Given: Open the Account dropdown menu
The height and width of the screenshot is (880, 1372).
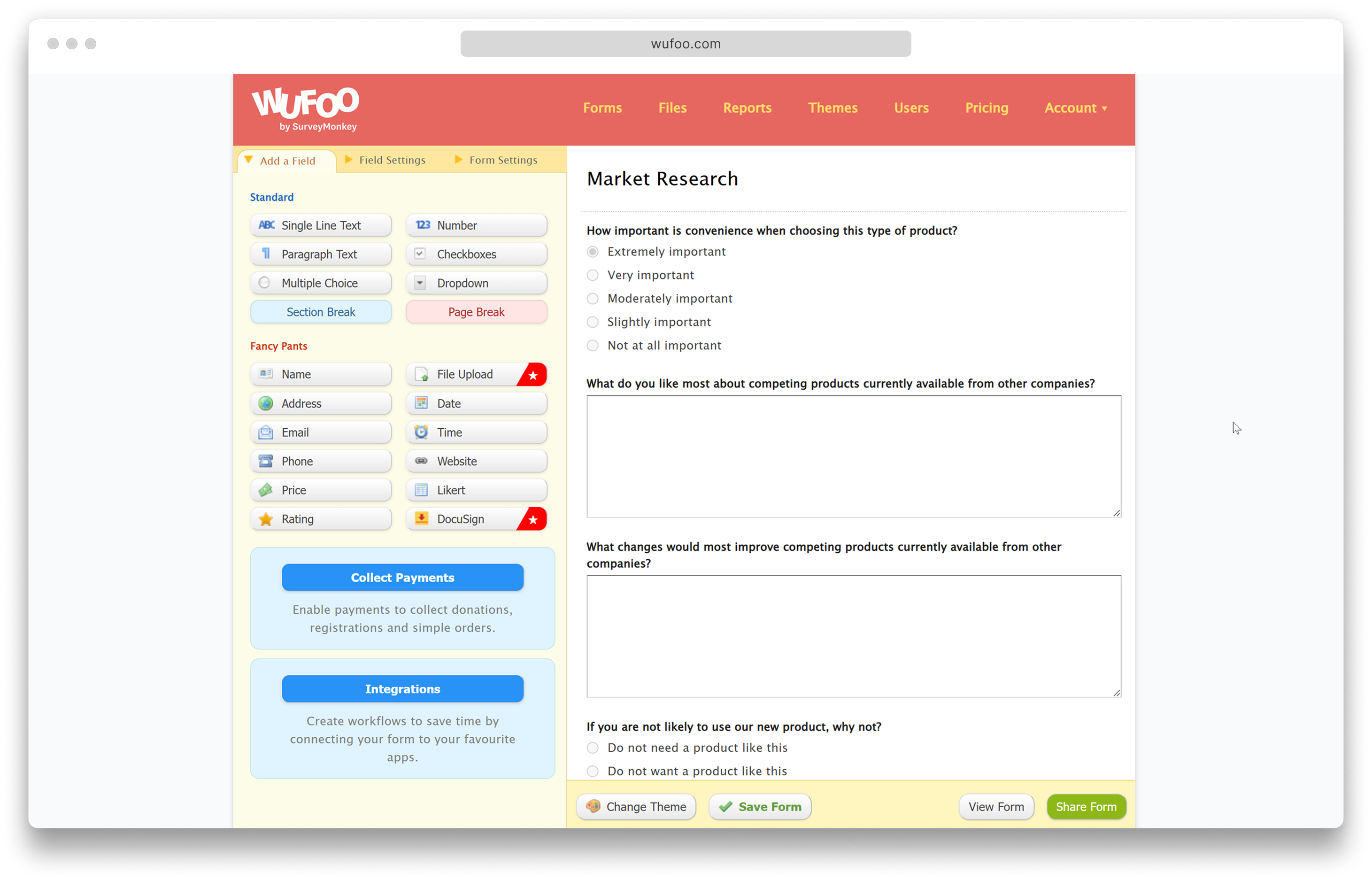Looking at the screenshot, I should tap(1075, 108).
